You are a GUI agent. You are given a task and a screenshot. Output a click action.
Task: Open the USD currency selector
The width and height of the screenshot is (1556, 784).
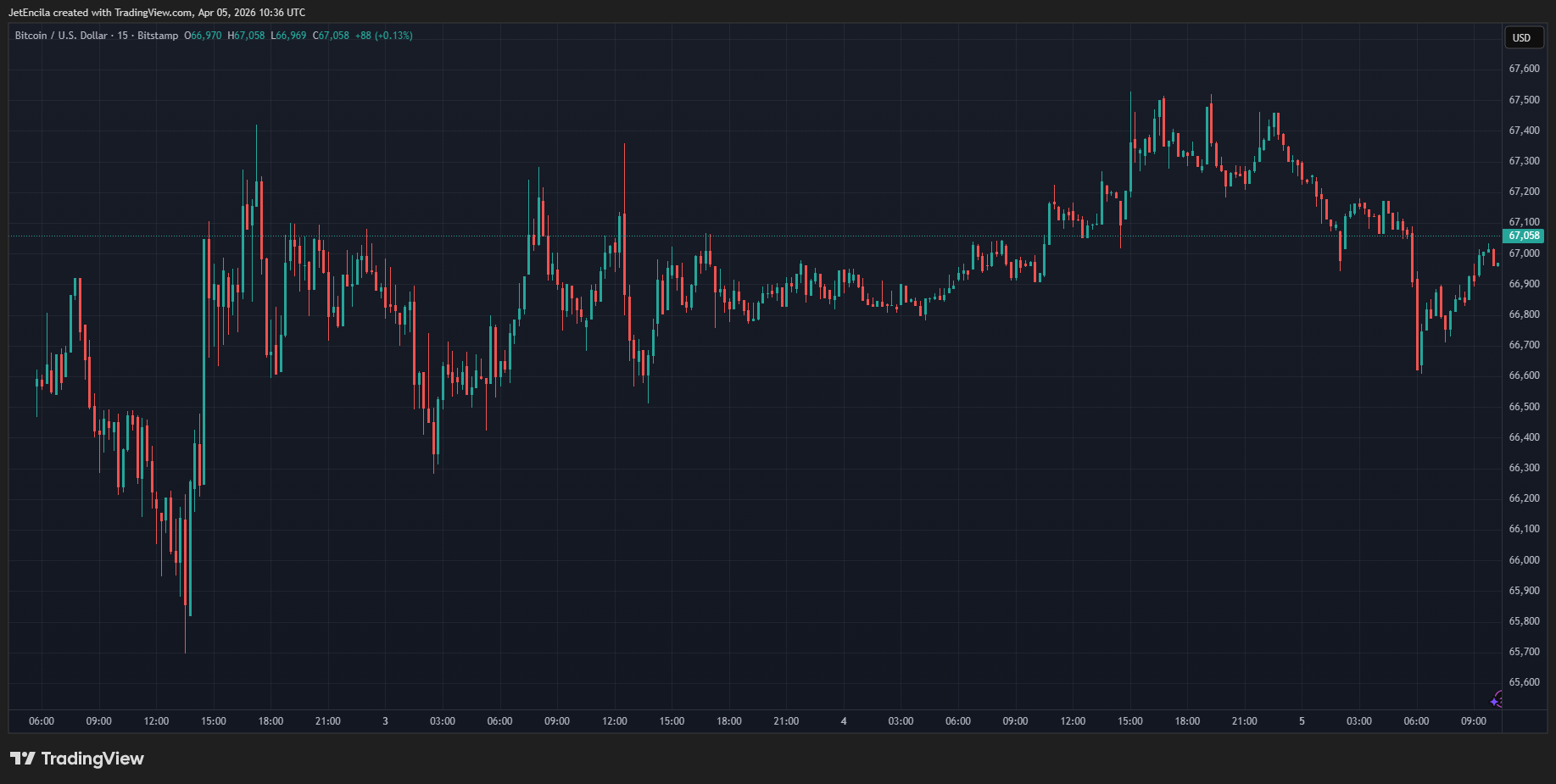pos(1522,38)
